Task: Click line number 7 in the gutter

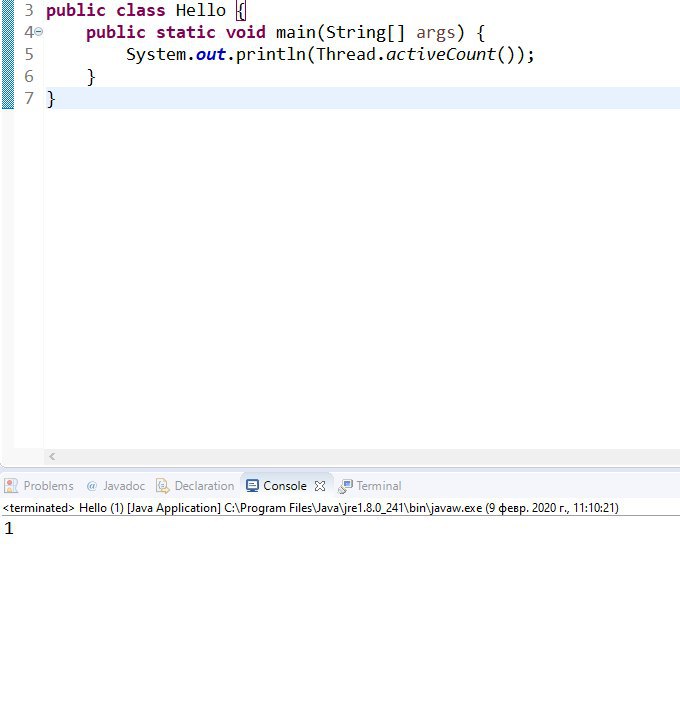Action: coord(29,98)
